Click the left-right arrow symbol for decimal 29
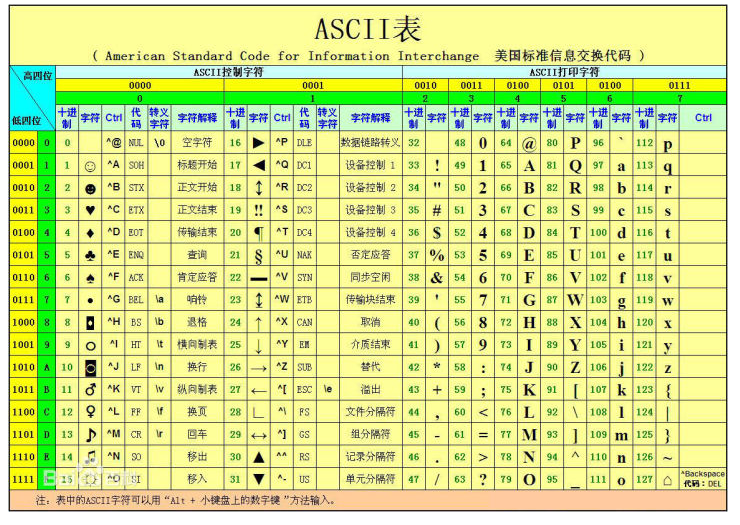 pos(259,436)
